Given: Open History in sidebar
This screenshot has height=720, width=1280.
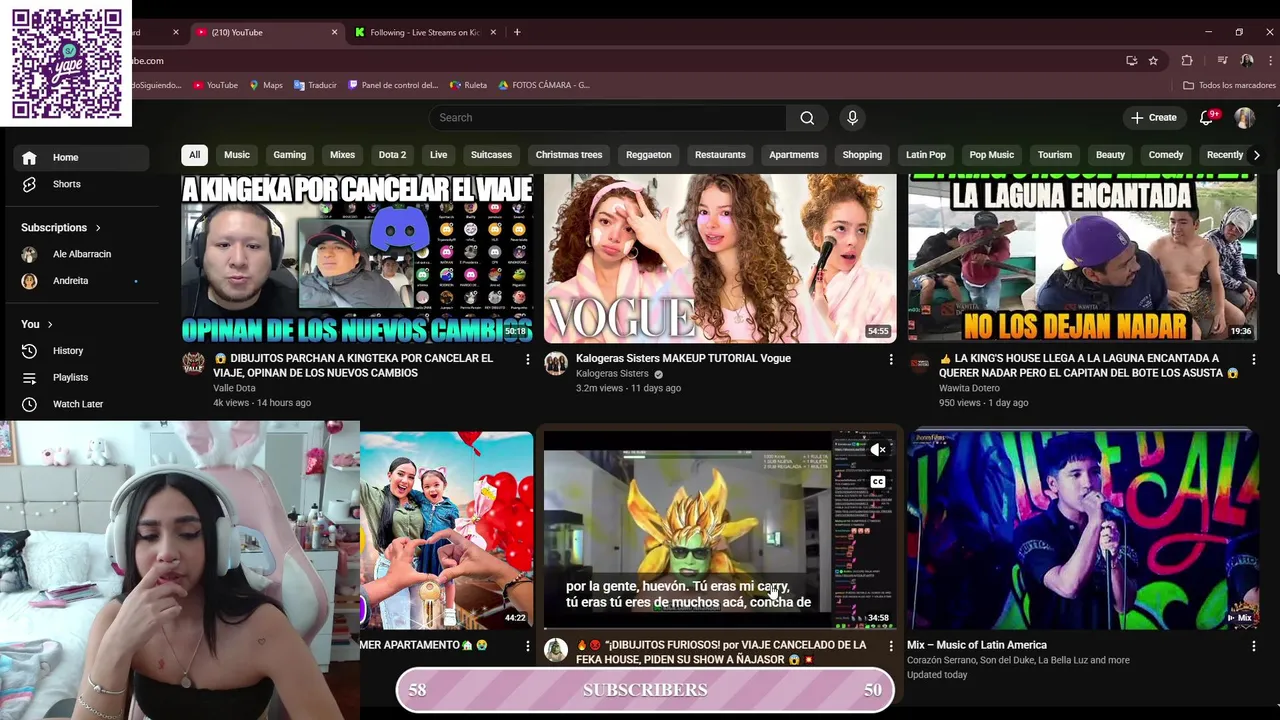Looking at the screenshot, I should click(x=81, y=351).
